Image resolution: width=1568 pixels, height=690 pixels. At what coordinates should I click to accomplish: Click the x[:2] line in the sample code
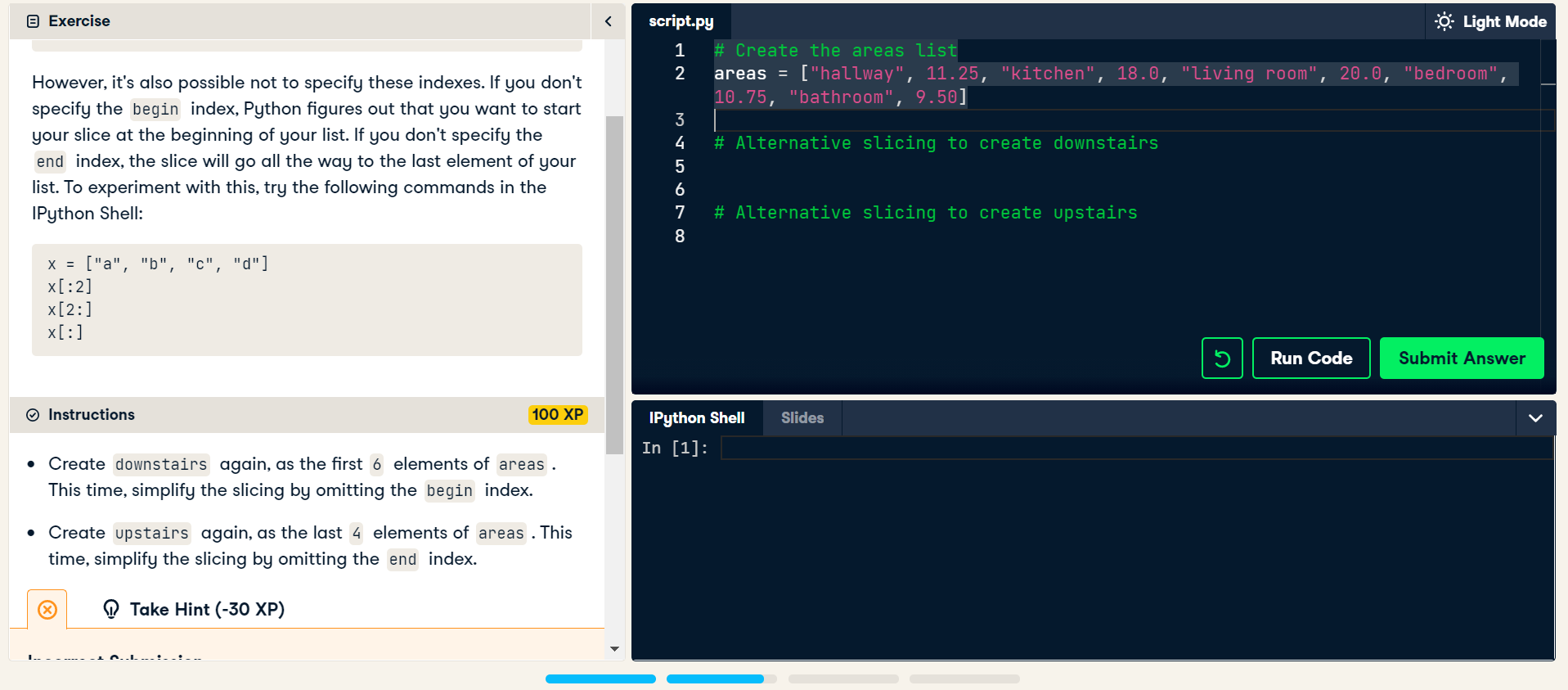[70, 286]
